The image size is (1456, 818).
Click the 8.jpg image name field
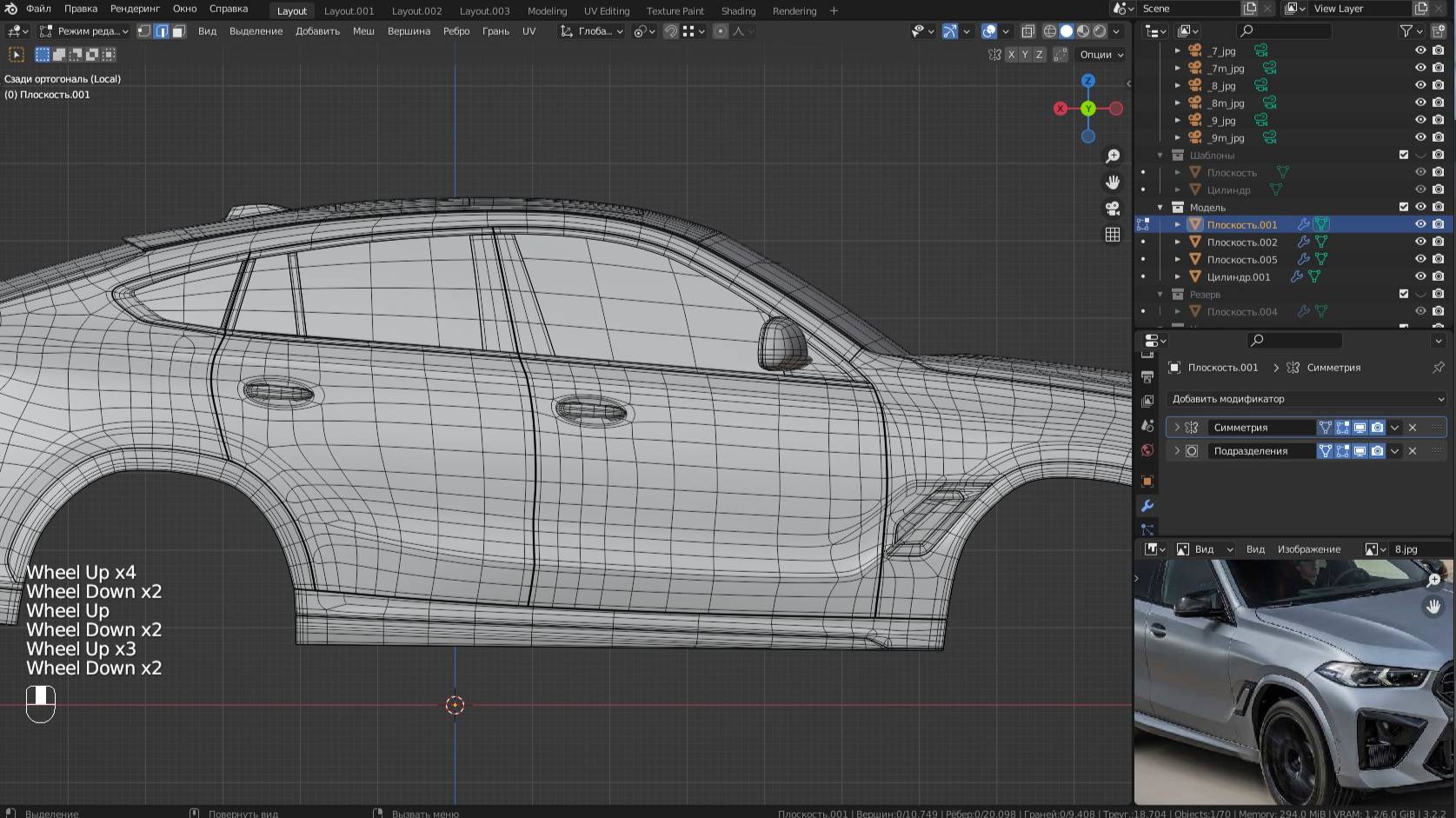pos(1408,549)
